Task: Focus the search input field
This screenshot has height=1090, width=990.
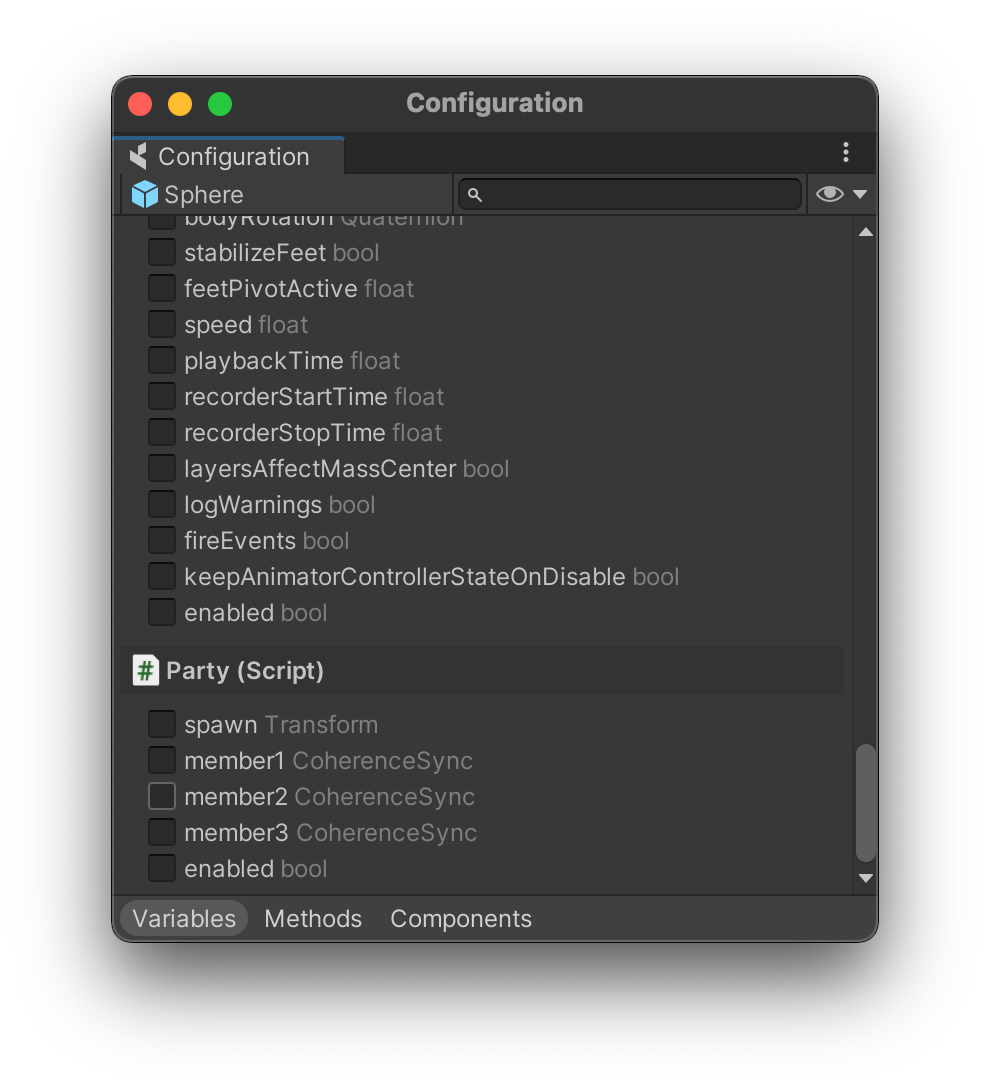Action: (x=640, y=194)
